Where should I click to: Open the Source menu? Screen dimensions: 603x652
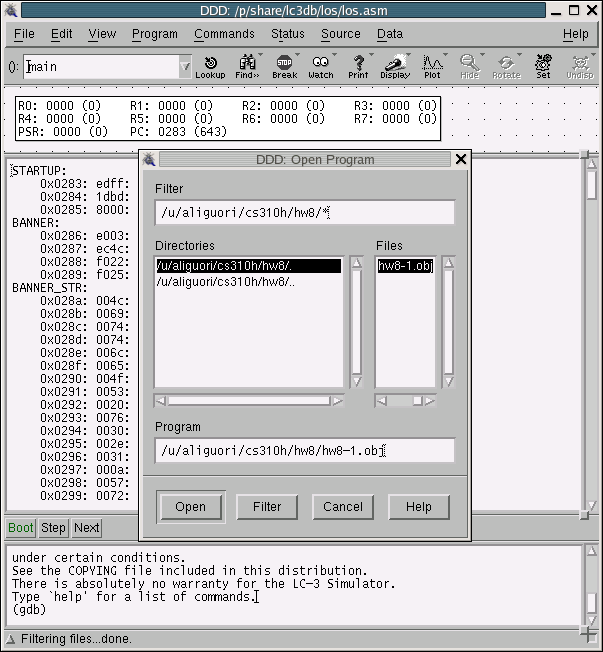point(341,34)
